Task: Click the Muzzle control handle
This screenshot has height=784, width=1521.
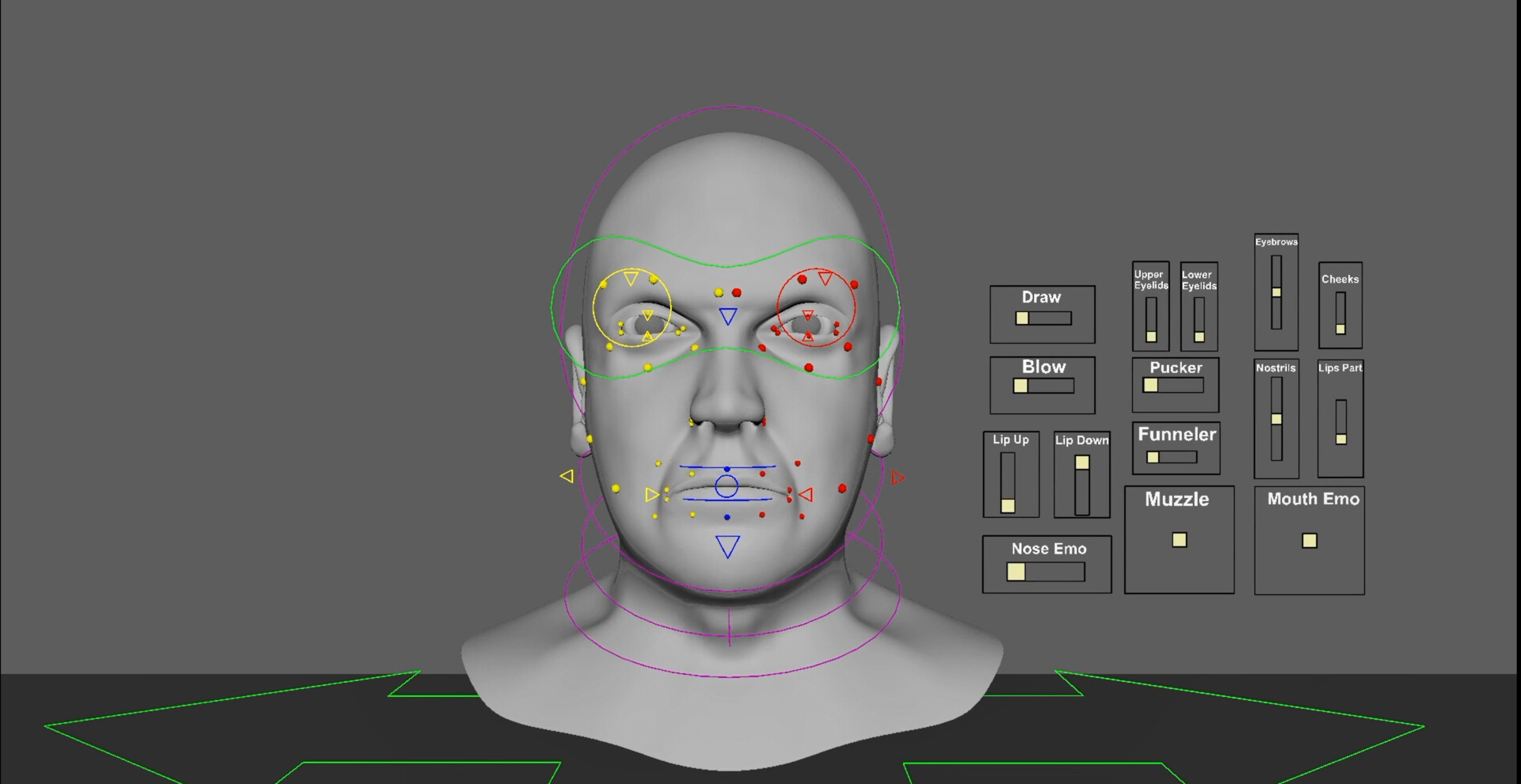Action: click(1178, 539)
